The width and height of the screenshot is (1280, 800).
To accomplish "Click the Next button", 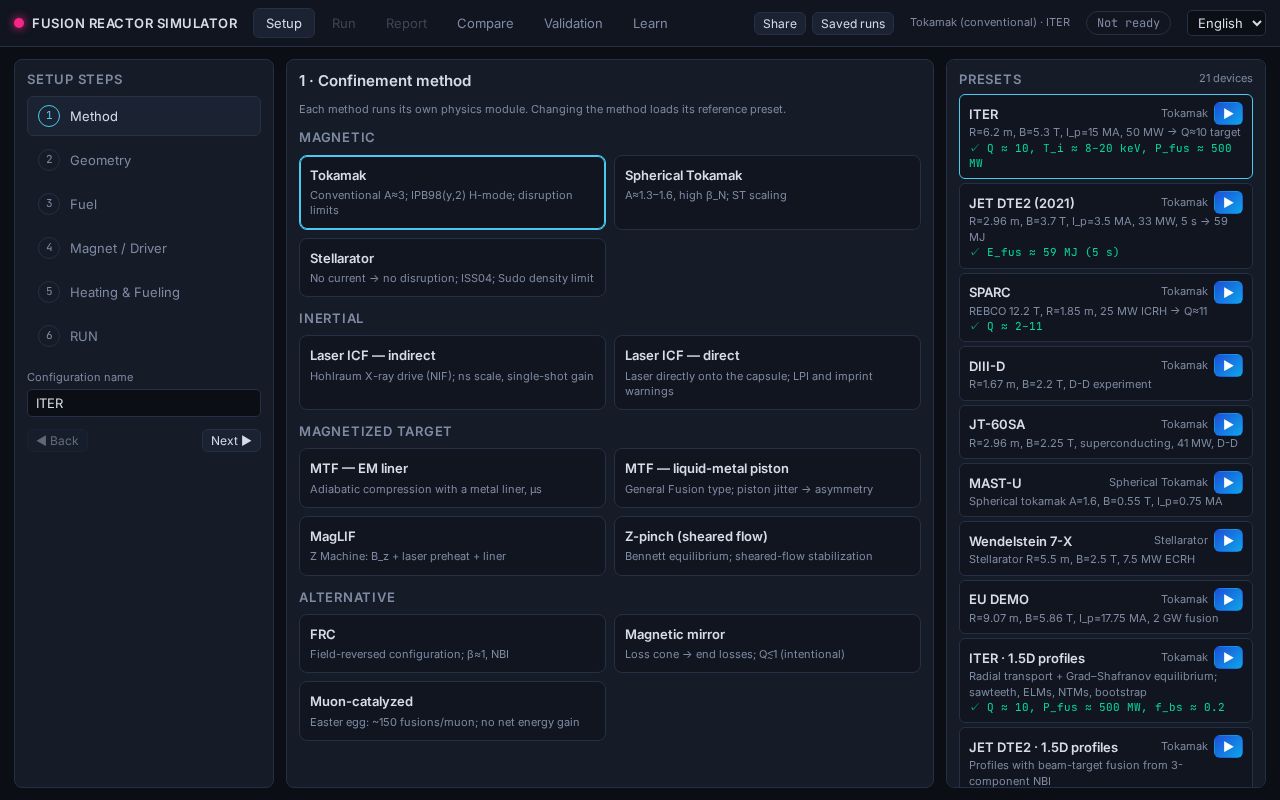I will pos(231,440).
